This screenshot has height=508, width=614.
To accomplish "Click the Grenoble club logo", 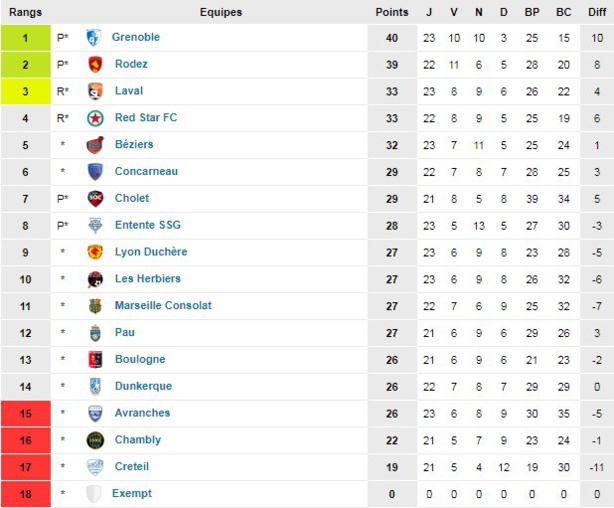I will (x=94, y=38).
